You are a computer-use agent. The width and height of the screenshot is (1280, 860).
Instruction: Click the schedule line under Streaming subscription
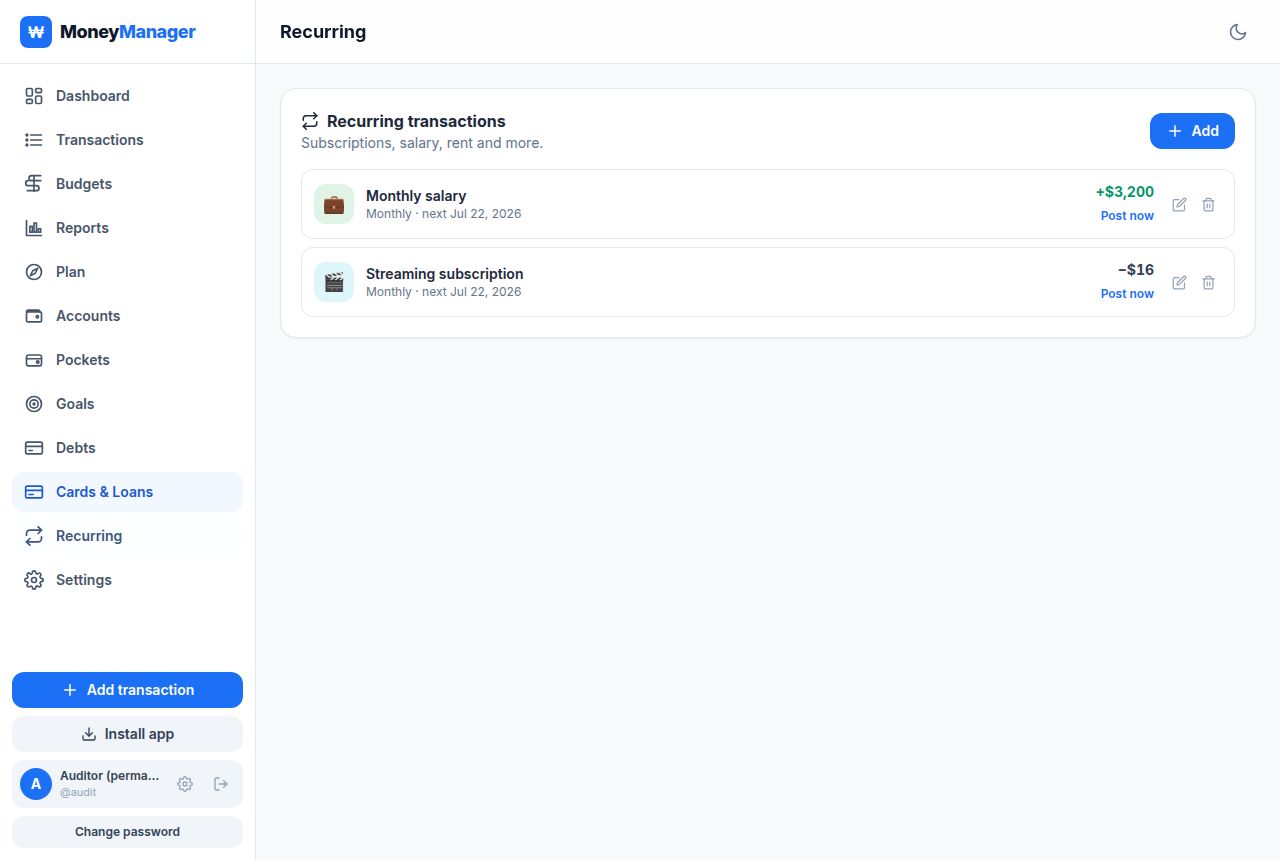pyautogui.click(x=443, y=292)
